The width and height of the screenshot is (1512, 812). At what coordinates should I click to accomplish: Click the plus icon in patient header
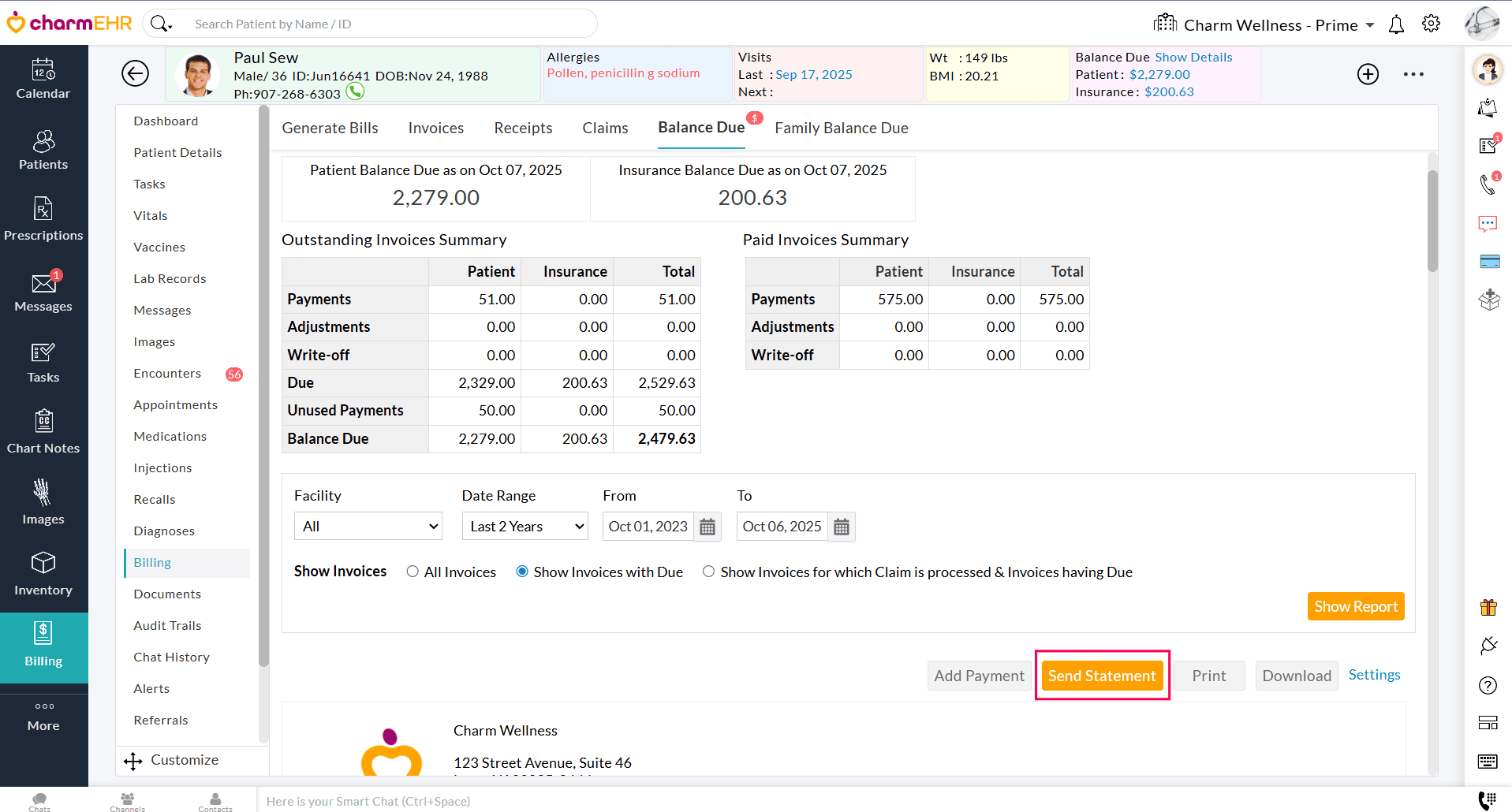(1368, 74)
